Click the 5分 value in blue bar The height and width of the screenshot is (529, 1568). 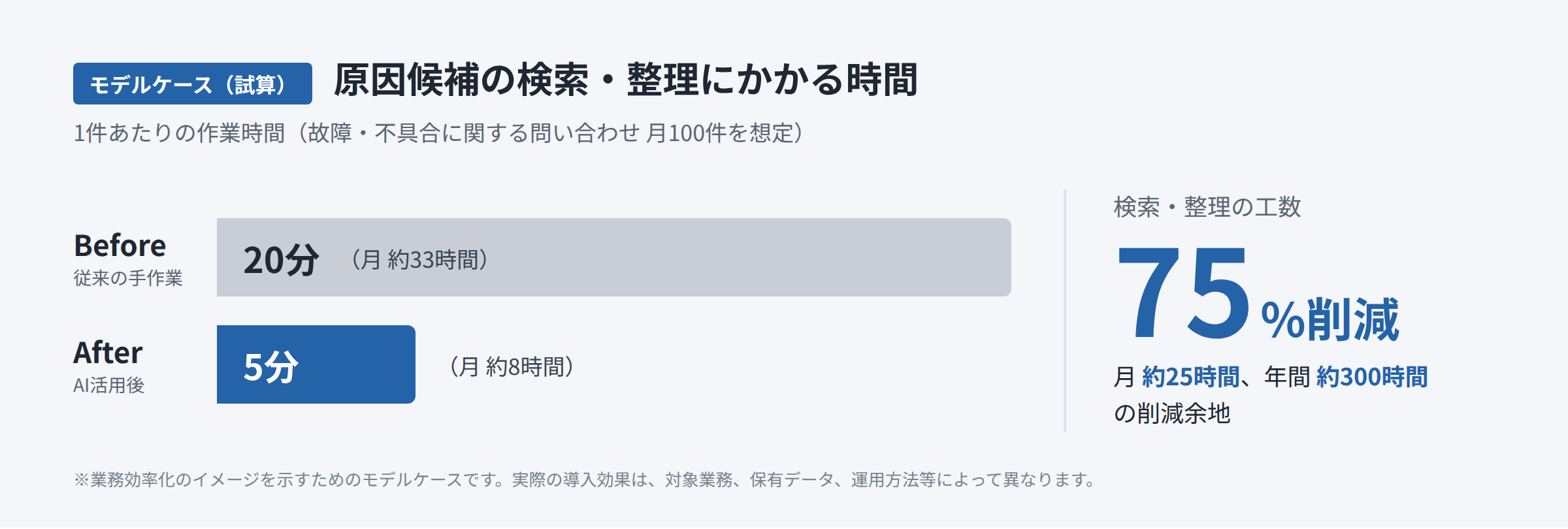click(271, 367)
